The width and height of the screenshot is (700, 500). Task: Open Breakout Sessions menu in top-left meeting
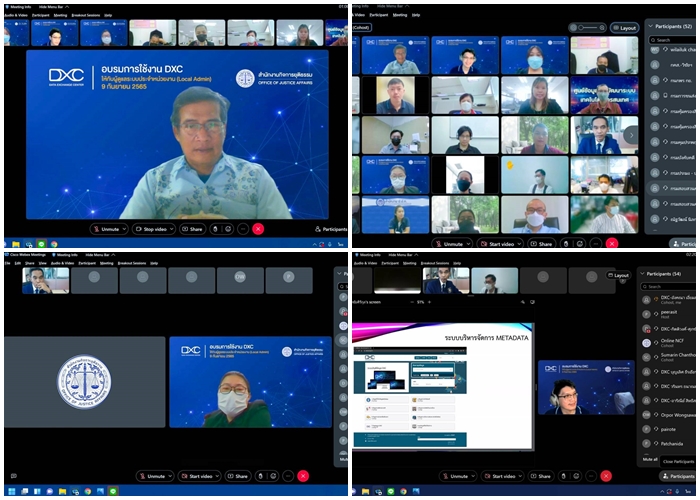pos(86,15)
